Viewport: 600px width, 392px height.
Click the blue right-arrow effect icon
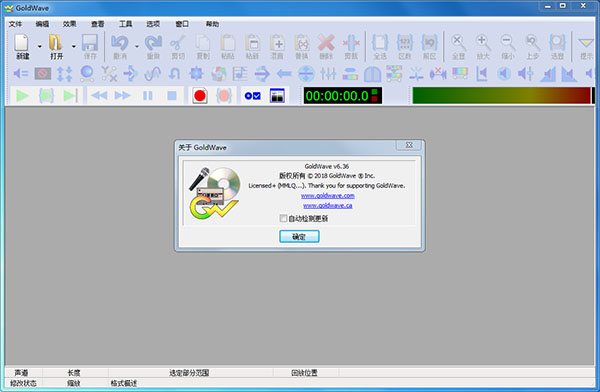click(x=262, y=74)
